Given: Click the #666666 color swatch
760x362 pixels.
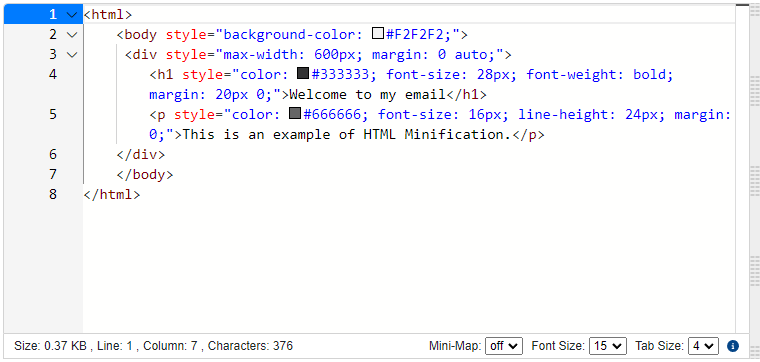Looking at the screenshot, I should tap(295, 113).
